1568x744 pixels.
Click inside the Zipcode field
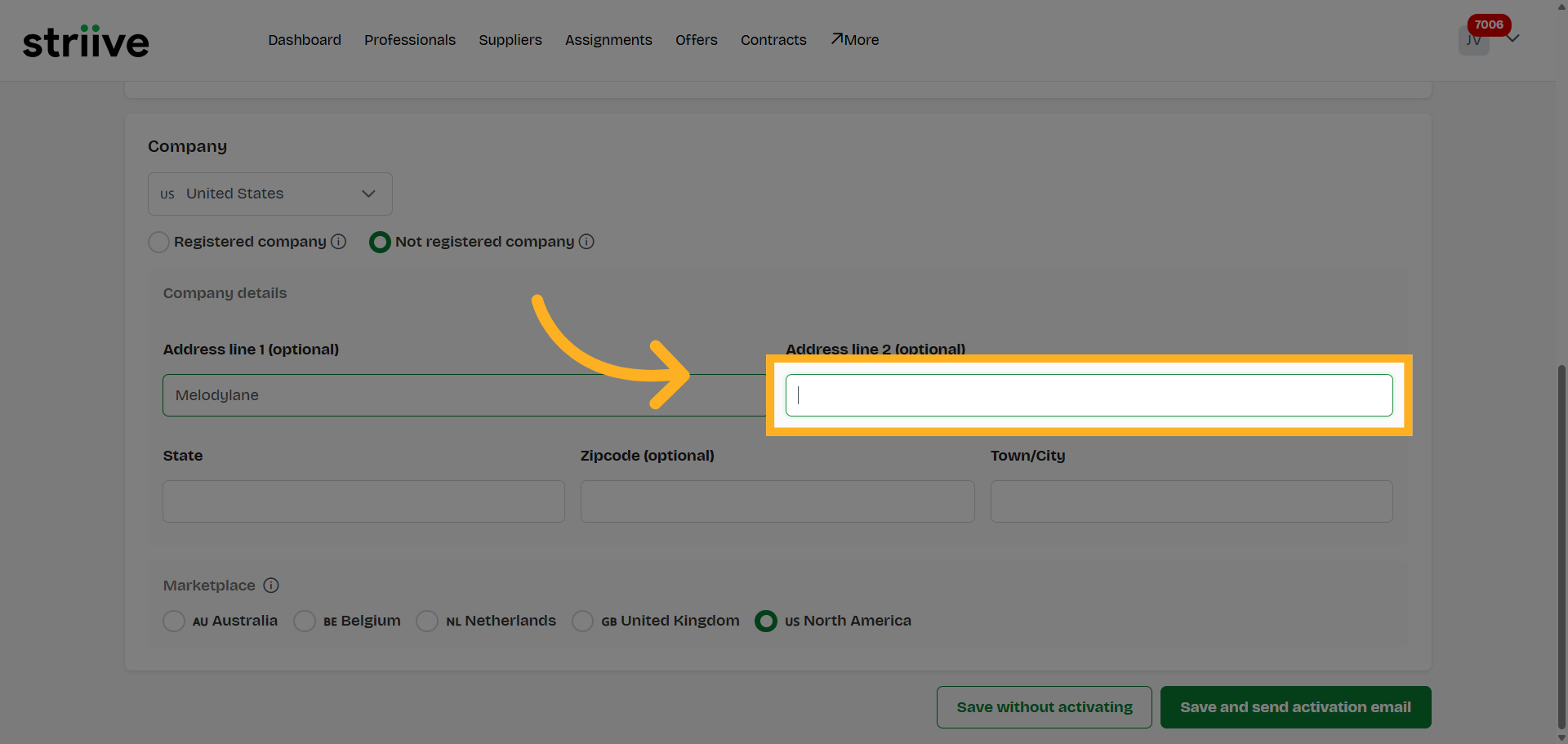(x=777, y=501)
